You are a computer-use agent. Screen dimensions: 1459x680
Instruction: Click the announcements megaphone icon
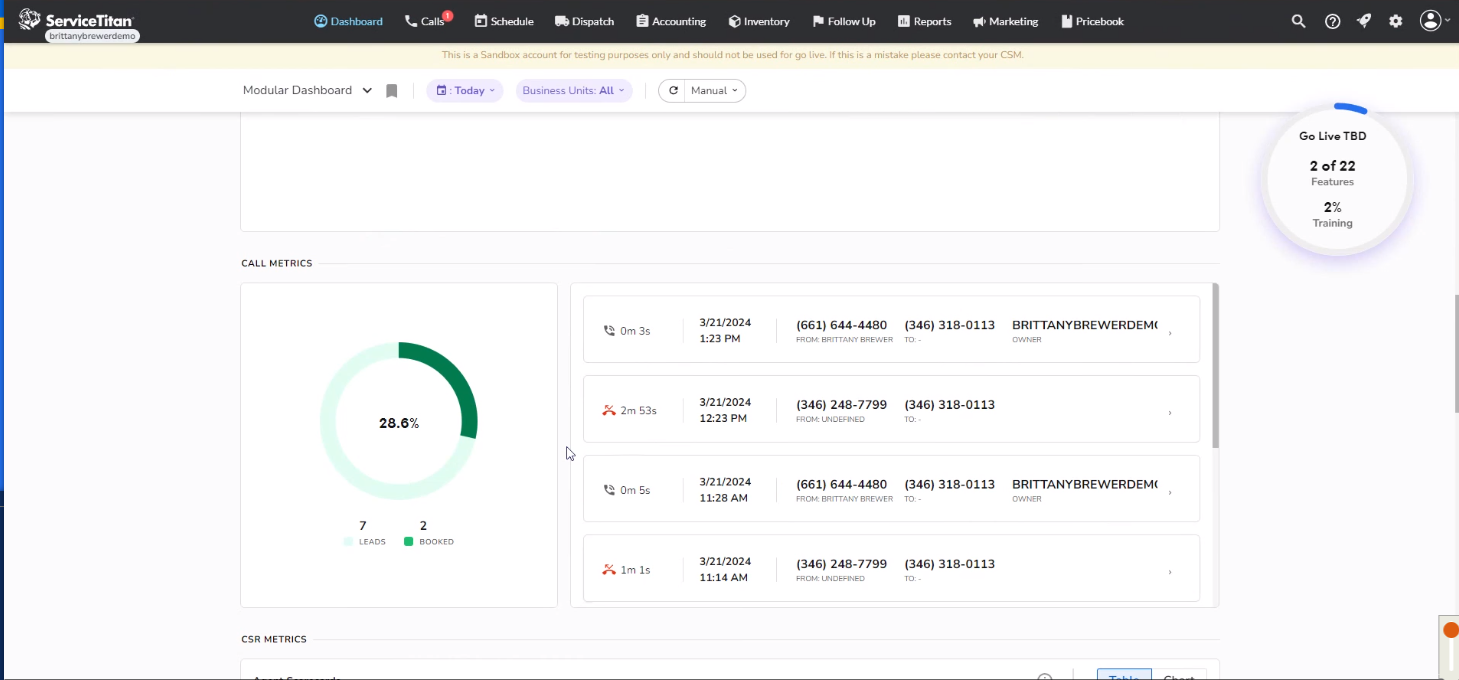point(1363,20)
